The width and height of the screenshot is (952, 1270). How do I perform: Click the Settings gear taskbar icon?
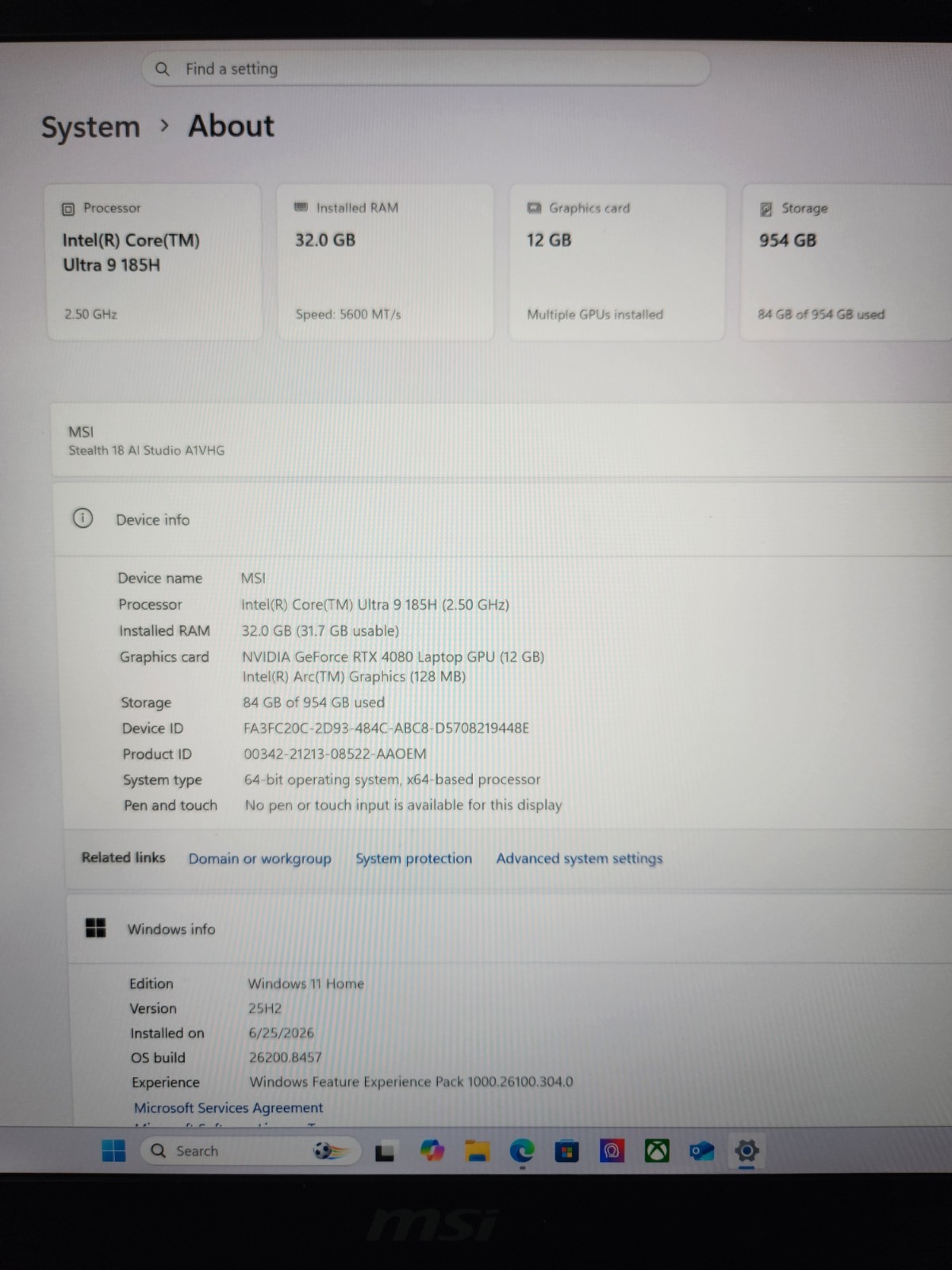(x=747, y=1151)
